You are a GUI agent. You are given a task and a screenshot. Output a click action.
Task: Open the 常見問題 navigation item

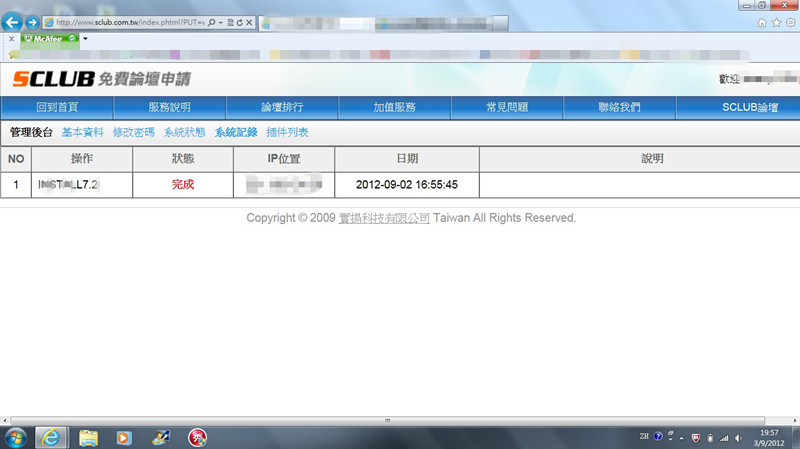point(507,107)
